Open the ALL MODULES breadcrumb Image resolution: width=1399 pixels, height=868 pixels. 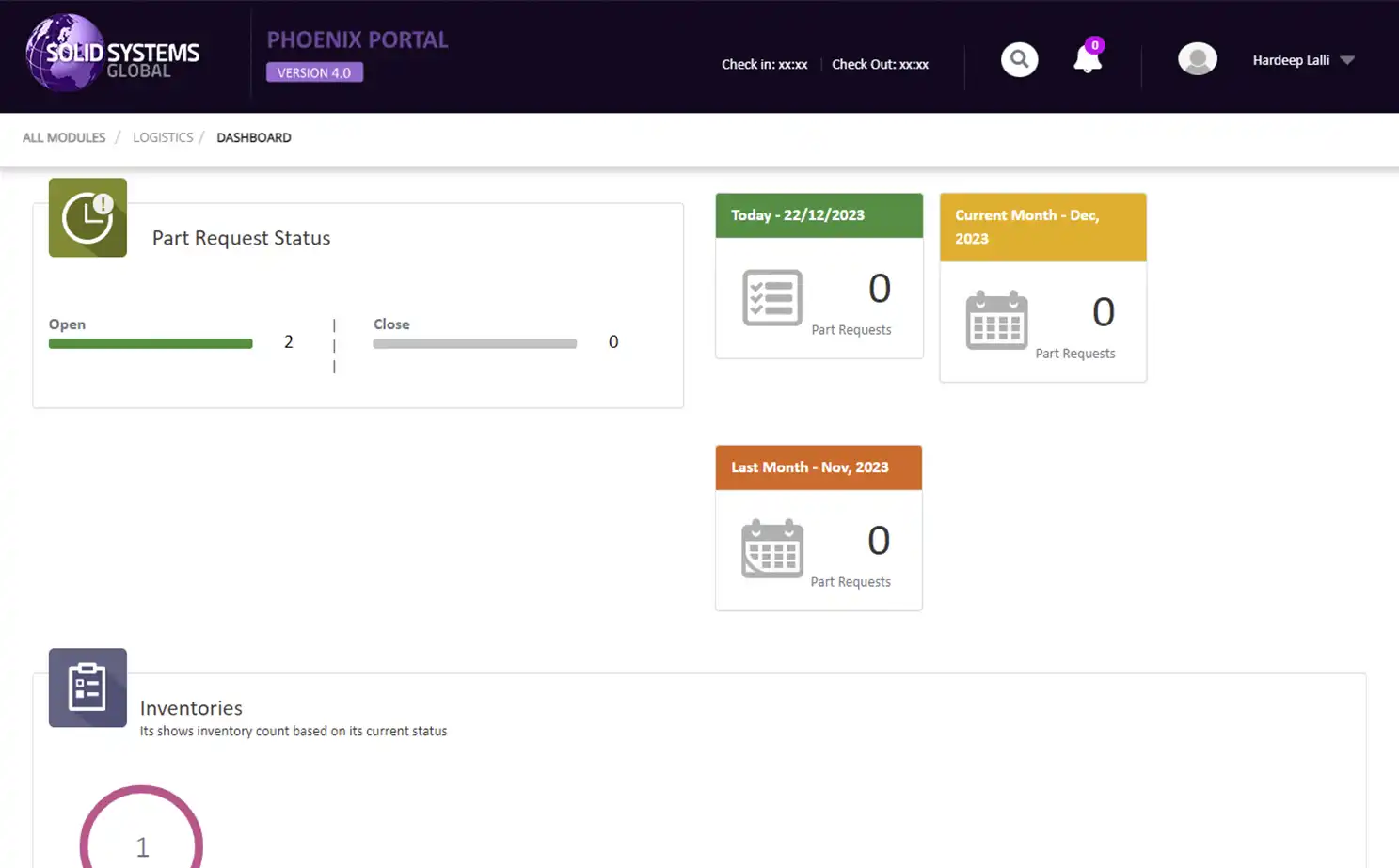63,137
